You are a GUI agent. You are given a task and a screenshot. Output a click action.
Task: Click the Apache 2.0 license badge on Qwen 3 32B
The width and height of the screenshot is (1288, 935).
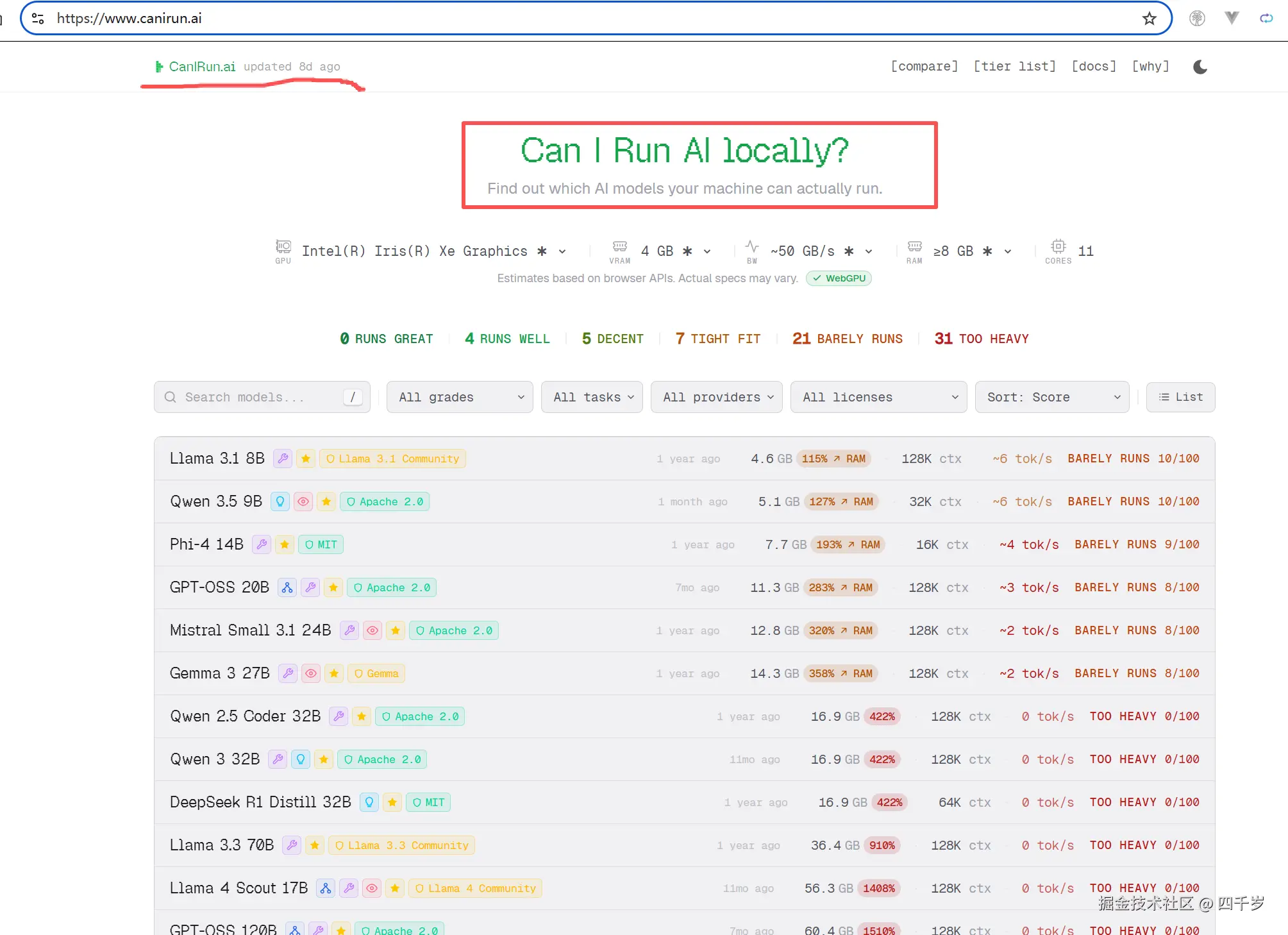(382, 759)
